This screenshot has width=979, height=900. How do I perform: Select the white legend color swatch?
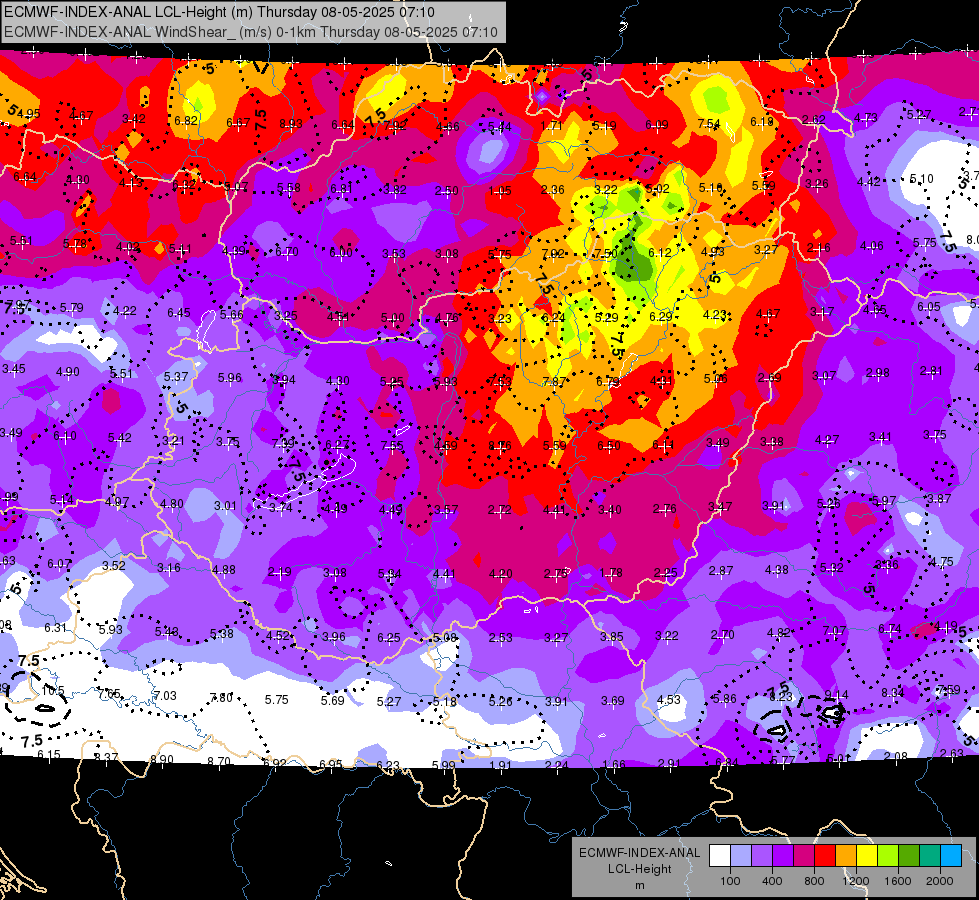point(719,856)
